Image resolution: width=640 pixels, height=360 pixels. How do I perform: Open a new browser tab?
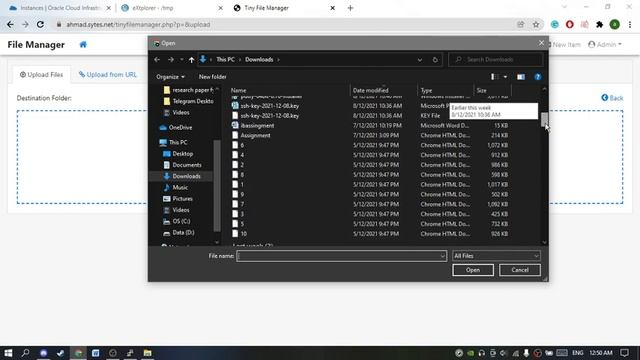[350, 8]
